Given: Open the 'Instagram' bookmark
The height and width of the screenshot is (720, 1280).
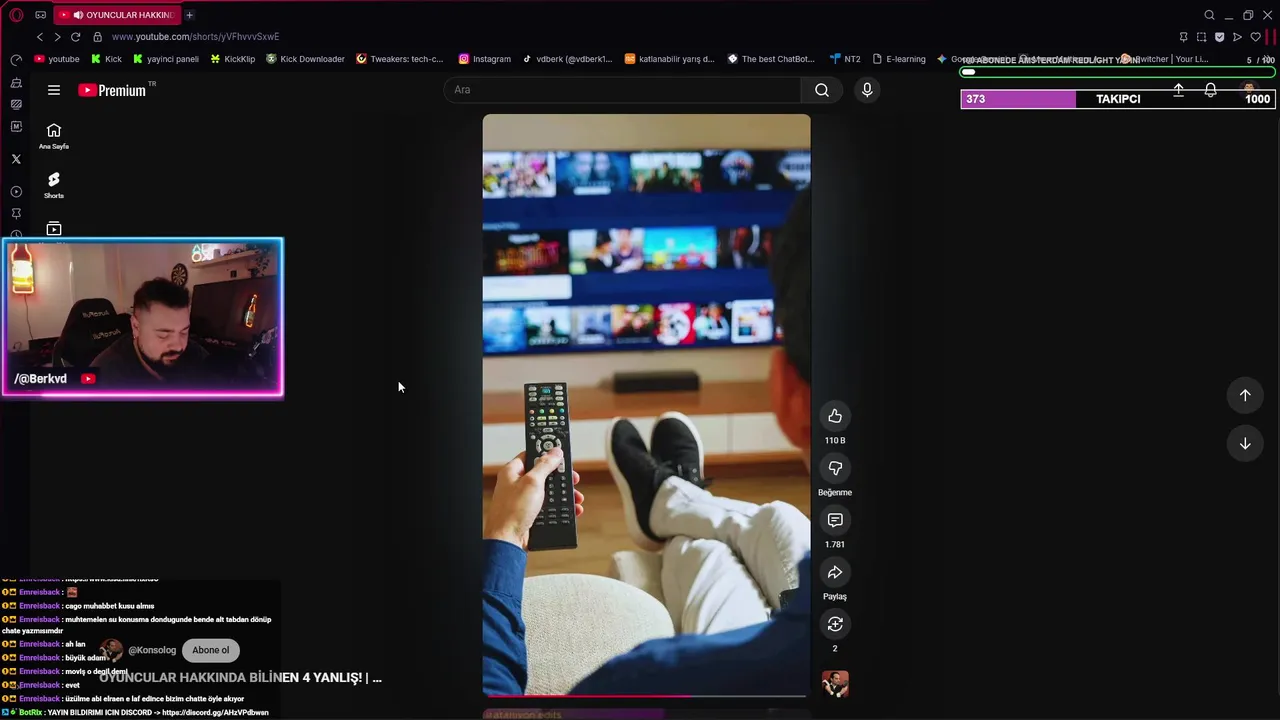Looking at the screenshot, I should pyautogui.click(x=484, y=59).
